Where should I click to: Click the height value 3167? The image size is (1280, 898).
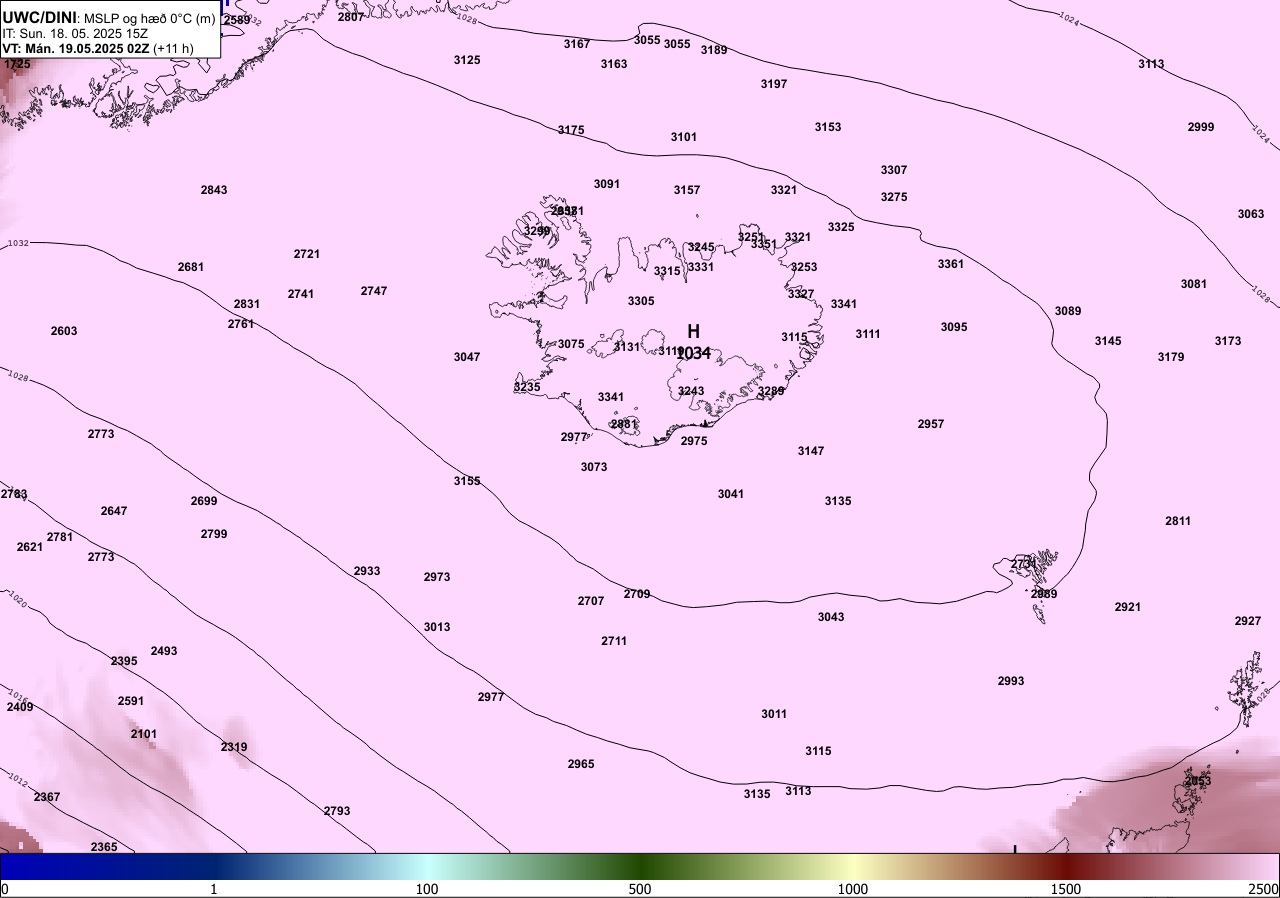tap(577, 44)
